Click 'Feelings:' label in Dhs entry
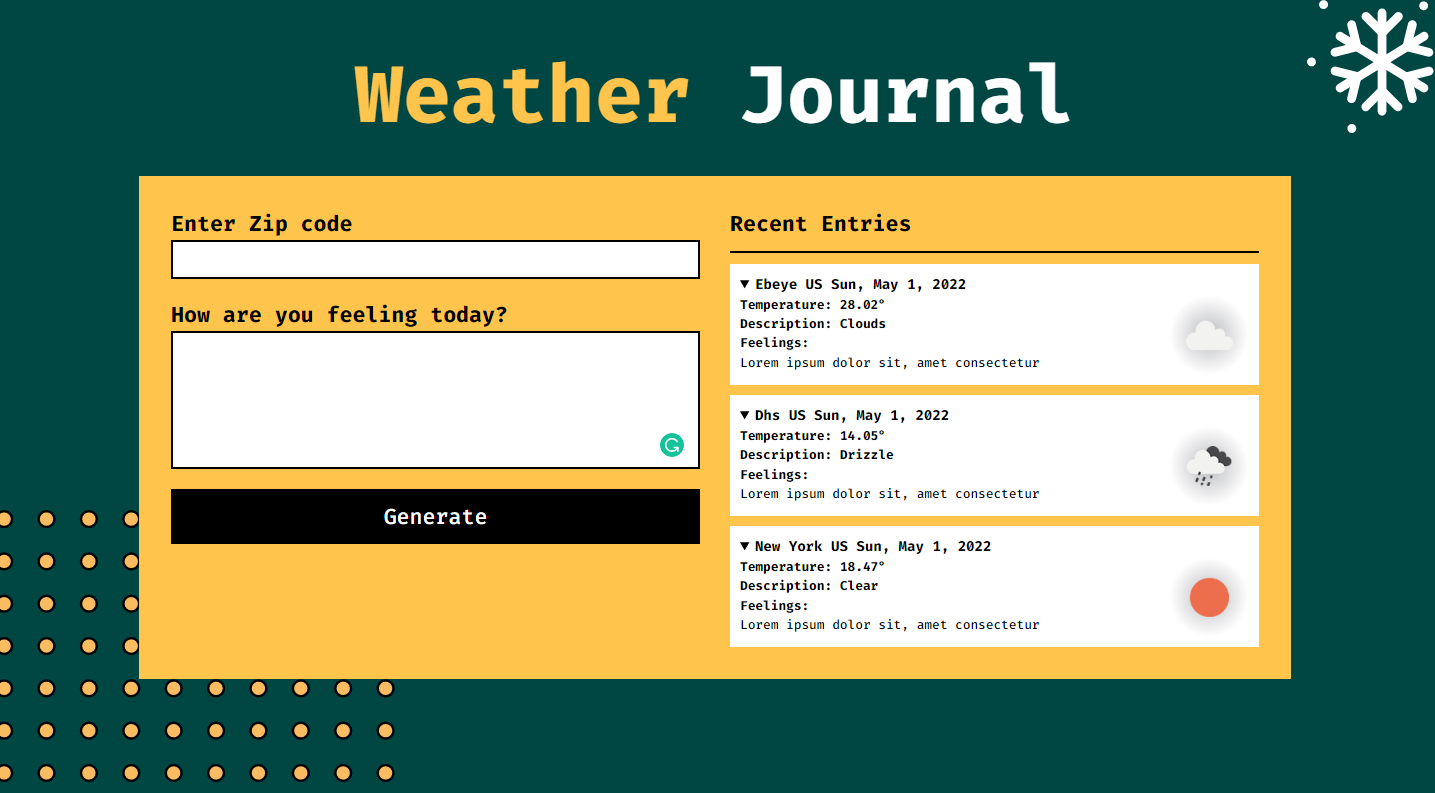This screenshot has width=1435, height=793. click(x=774, y=475)
